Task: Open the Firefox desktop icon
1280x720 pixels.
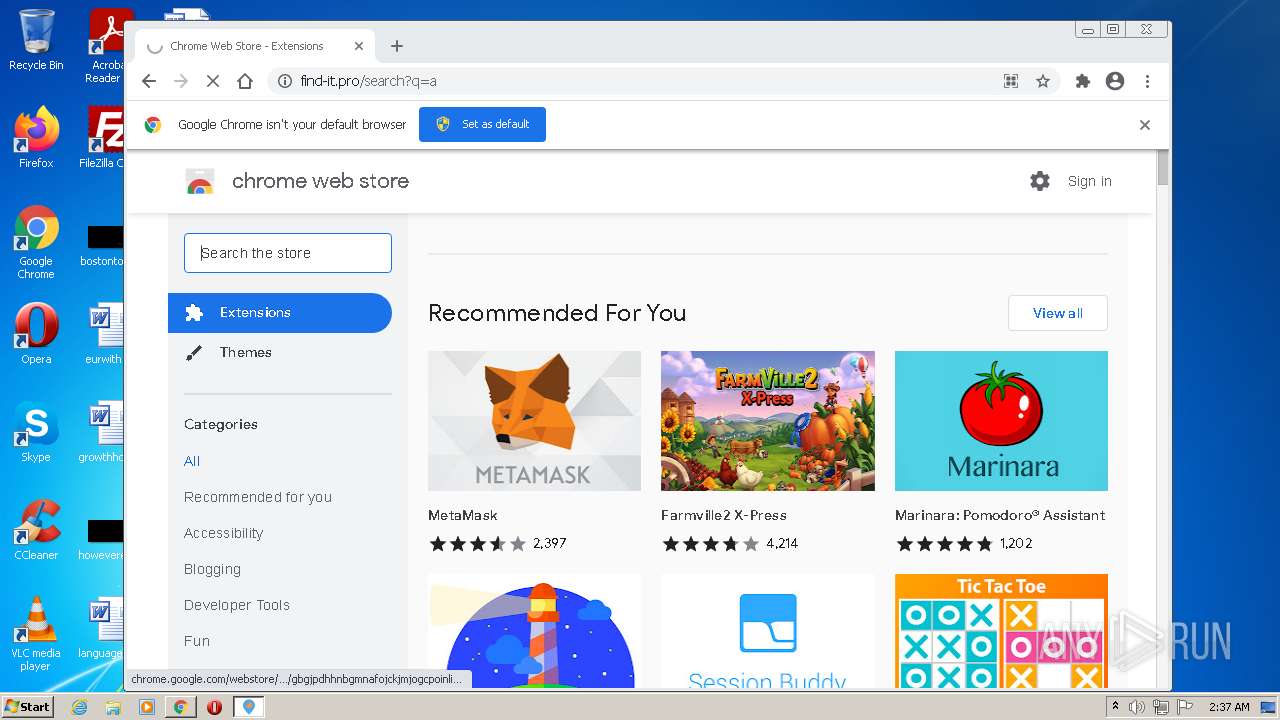Action: pos(36,137)
